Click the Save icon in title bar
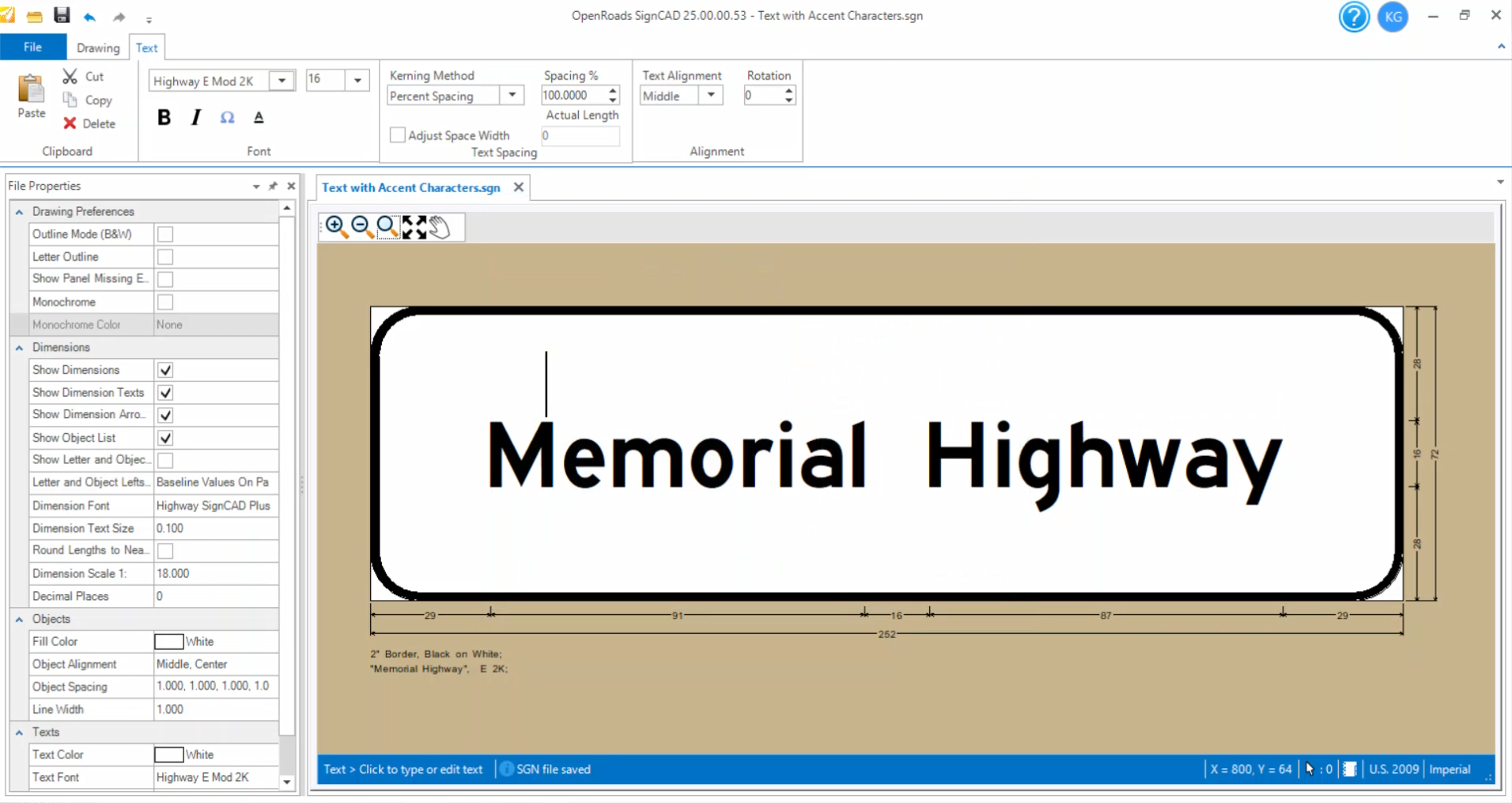 point(62,15)
